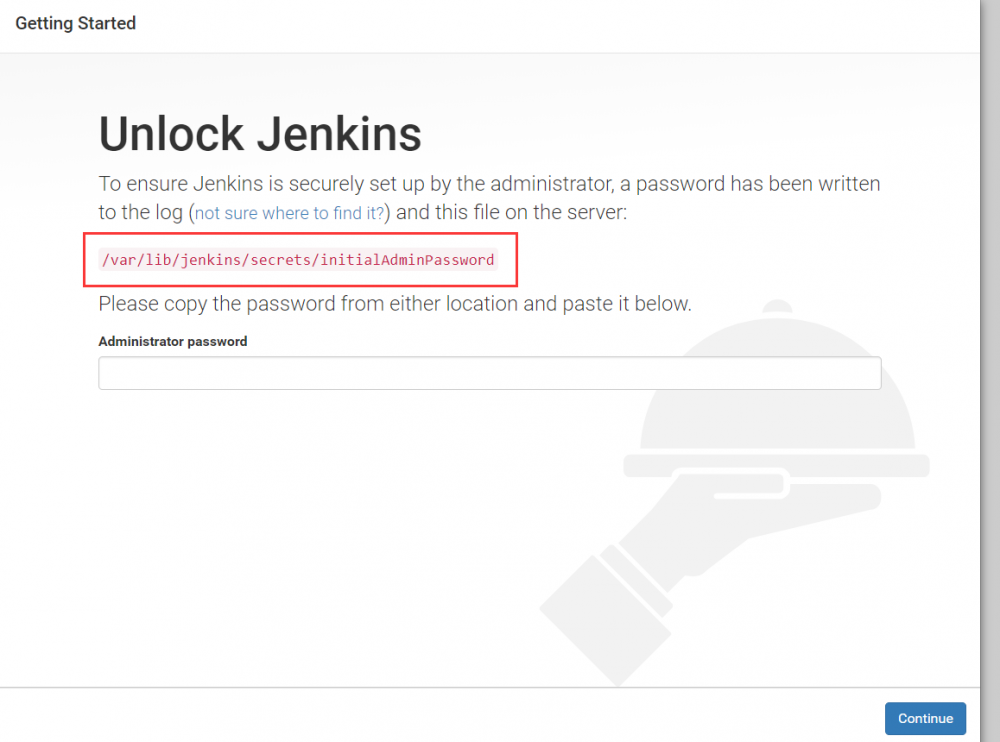Viewport: 1000px width, 742px height.
Task: Click the blue Continue control at bottom right
Action: (x=924, y=718)
